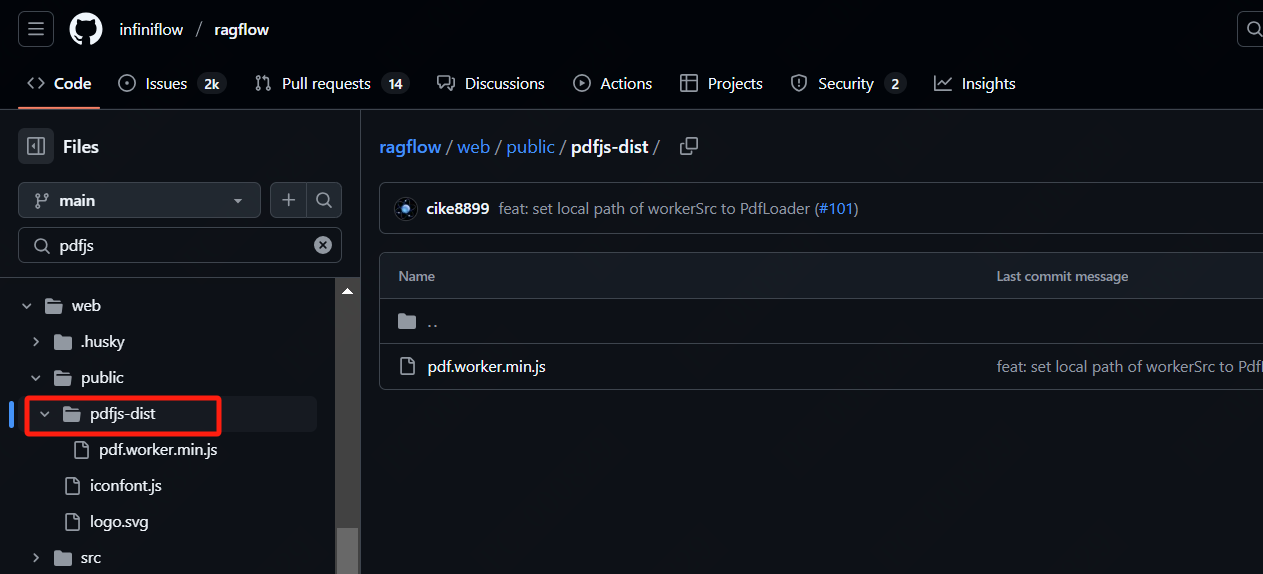Viewport: 1263px width, 574px height.
Task: Click the header search button
Action: pyautogui.click(x=1250, y=29)
